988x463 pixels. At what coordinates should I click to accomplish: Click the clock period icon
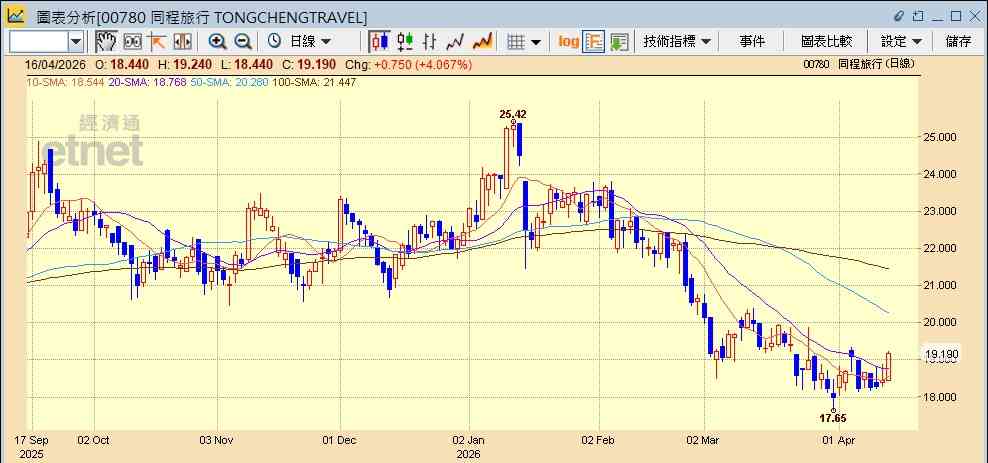coord(274,42)
